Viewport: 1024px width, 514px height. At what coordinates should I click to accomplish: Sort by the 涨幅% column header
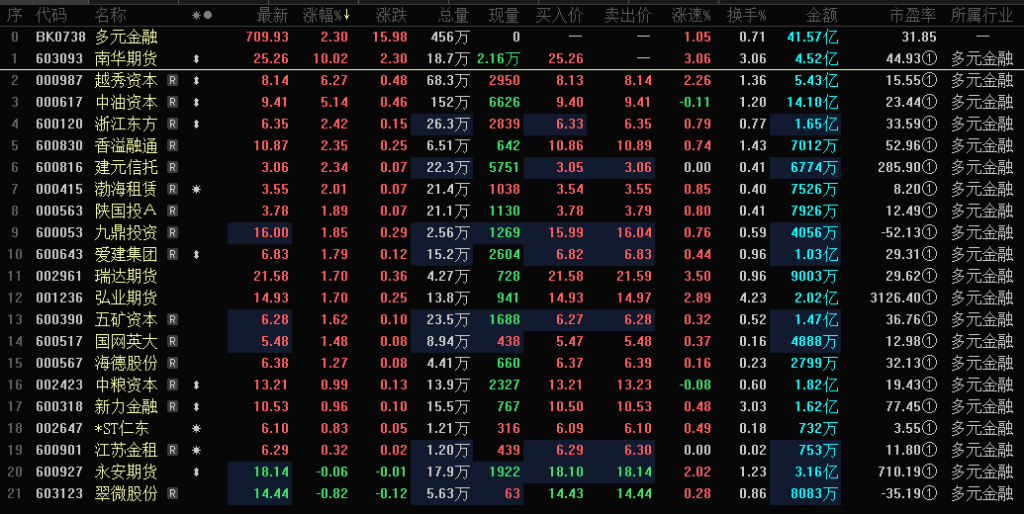pos(327,15)
